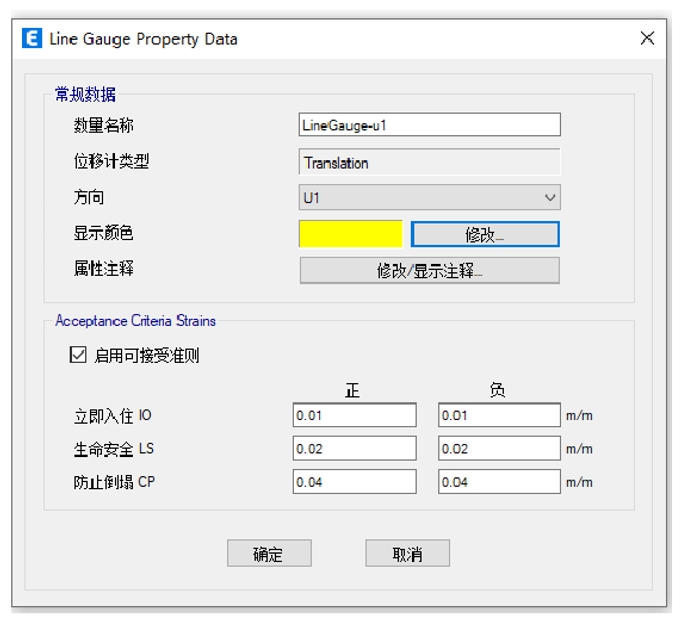Focus the CP positive 0.04 field
The height and width of the screenshot is (632, 692).
click(x=354, y=482)
